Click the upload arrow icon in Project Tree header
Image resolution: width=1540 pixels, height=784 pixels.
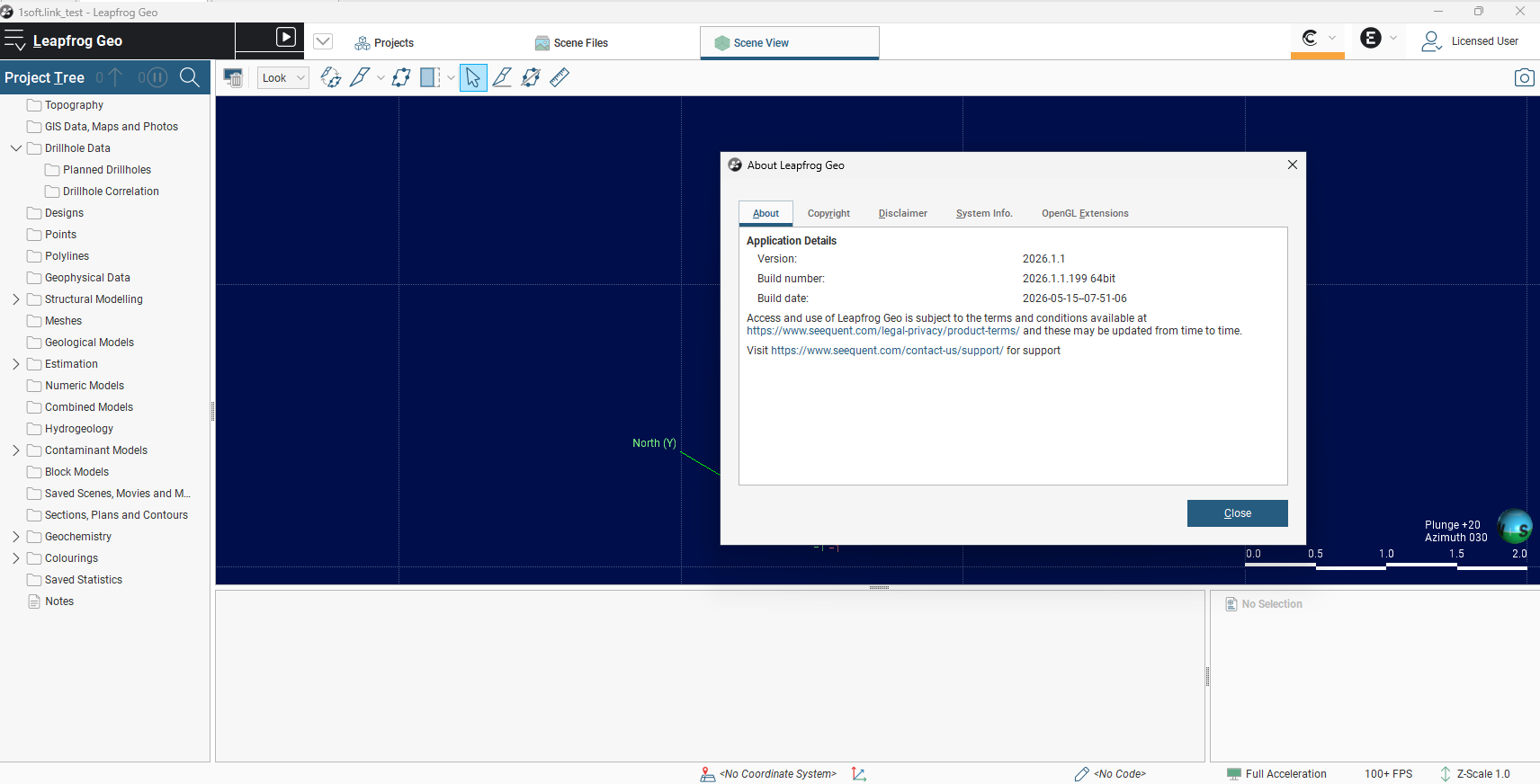[x=115, y=77]
